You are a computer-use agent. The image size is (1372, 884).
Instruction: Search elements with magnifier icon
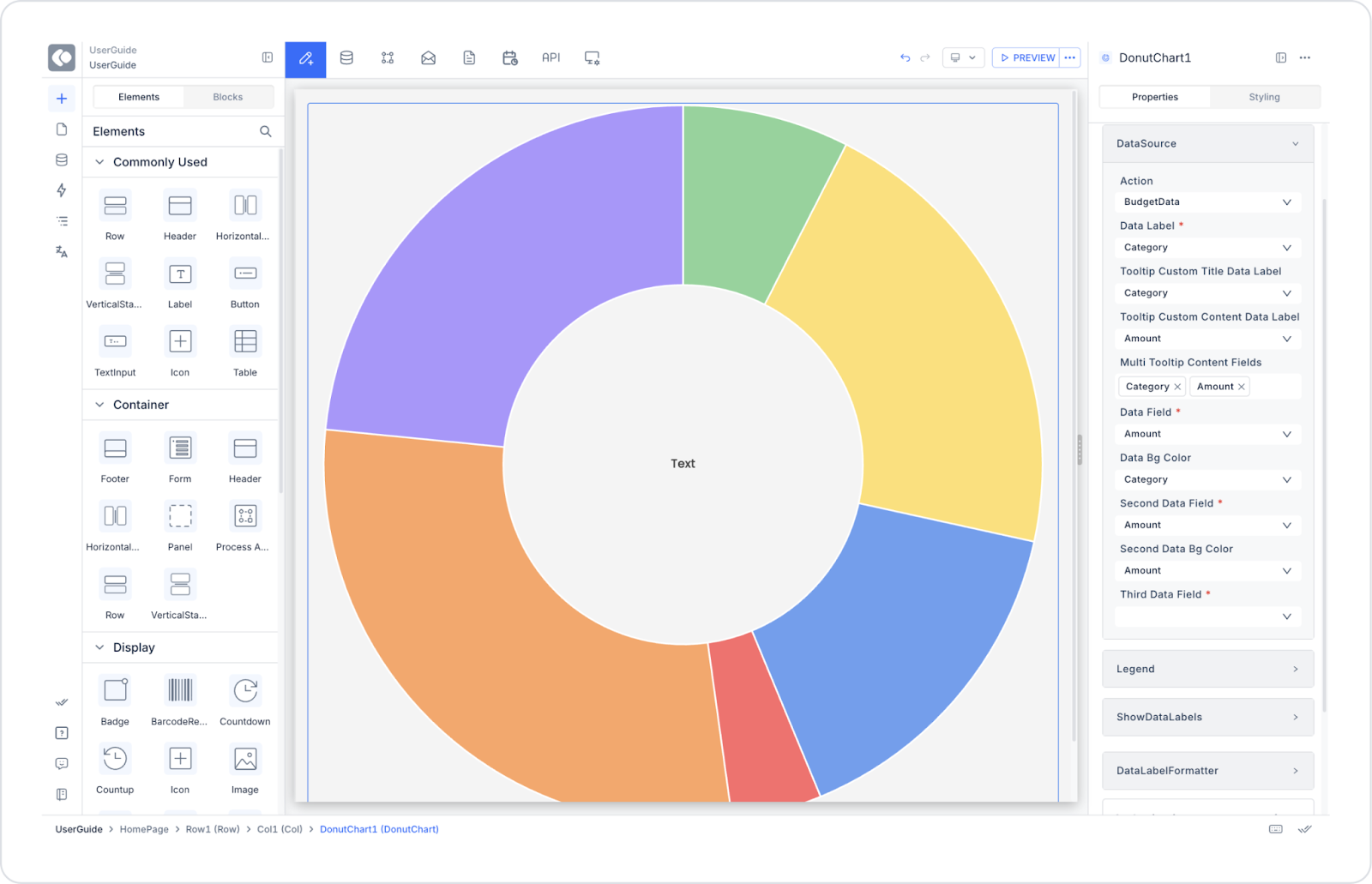pos(266,131)
